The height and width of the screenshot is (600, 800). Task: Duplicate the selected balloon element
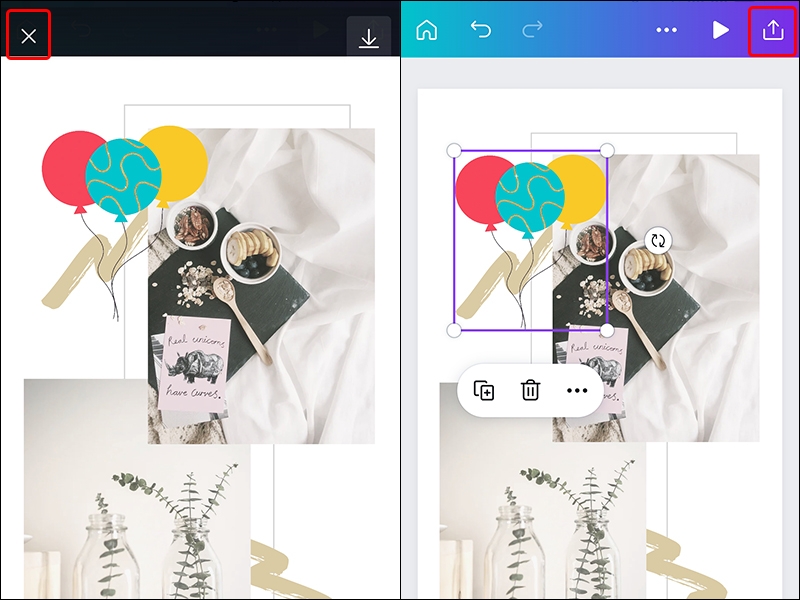pyautogui.click(x=483, y=390)
